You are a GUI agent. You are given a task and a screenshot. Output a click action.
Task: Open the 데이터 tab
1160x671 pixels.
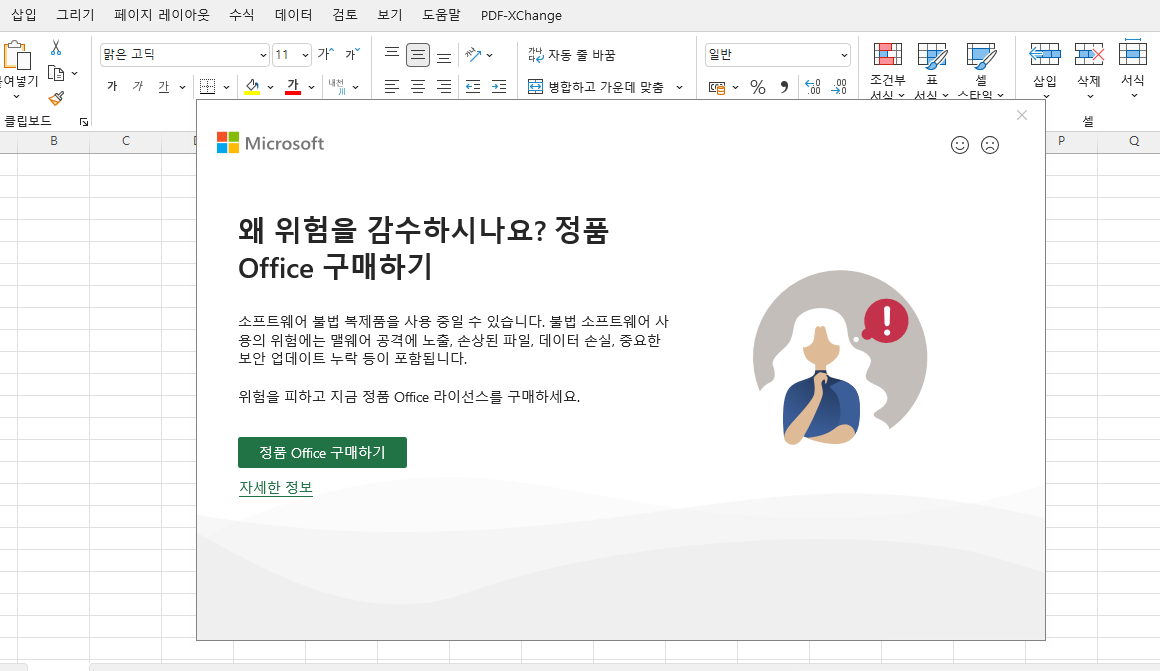tap(293, 15)
